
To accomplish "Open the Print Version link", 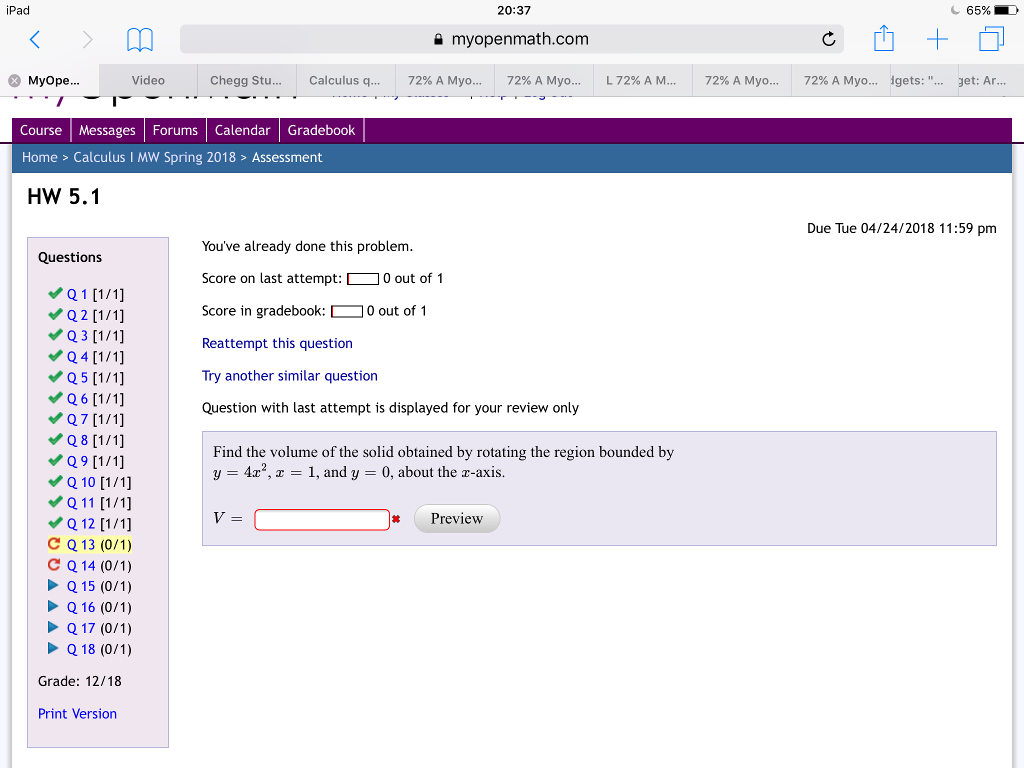I will (77, 713).
